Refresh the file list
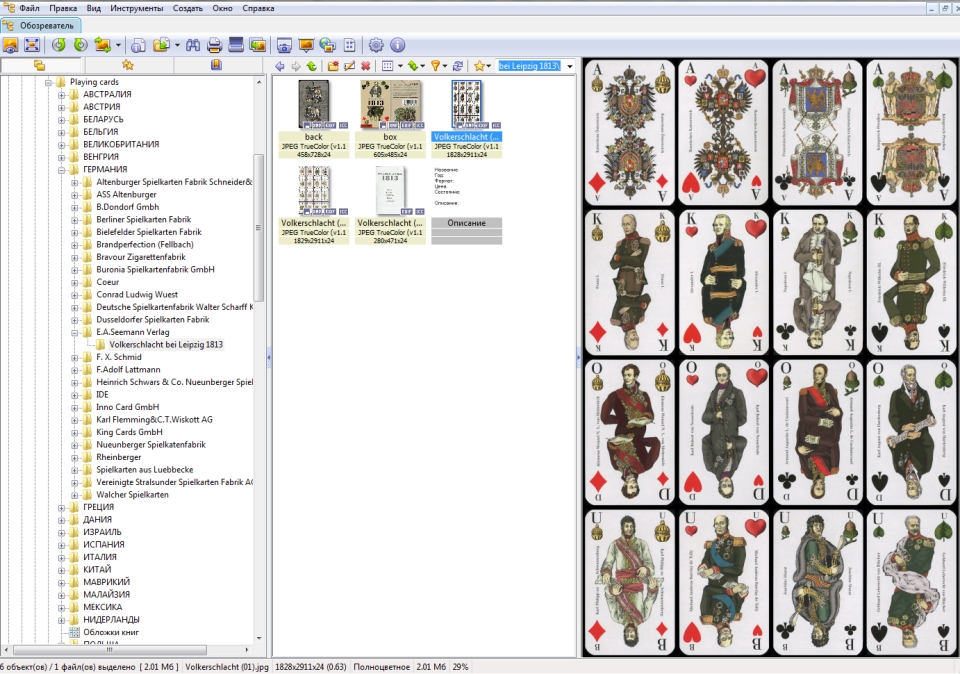This screenshot has height=674, width=960. [x=457, y=66]
